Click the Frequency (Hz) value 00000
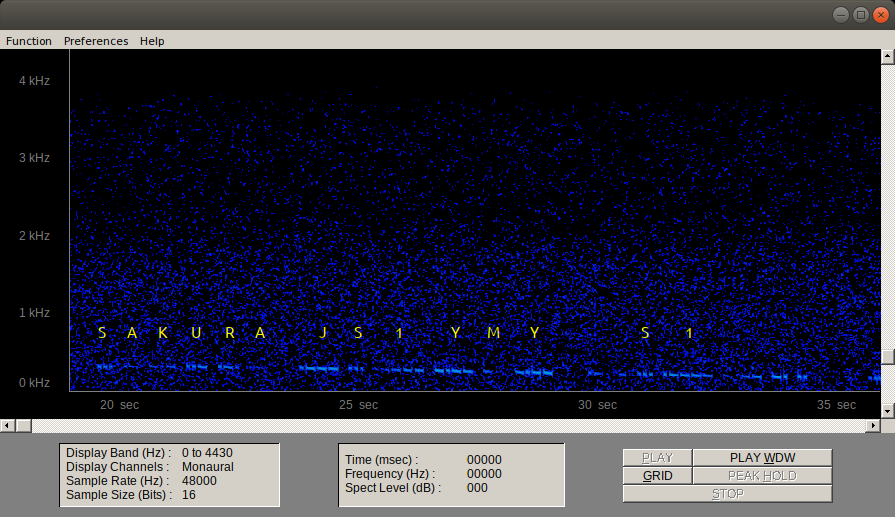The height and width of the screenshot is (517, 895). pos(484,474)
